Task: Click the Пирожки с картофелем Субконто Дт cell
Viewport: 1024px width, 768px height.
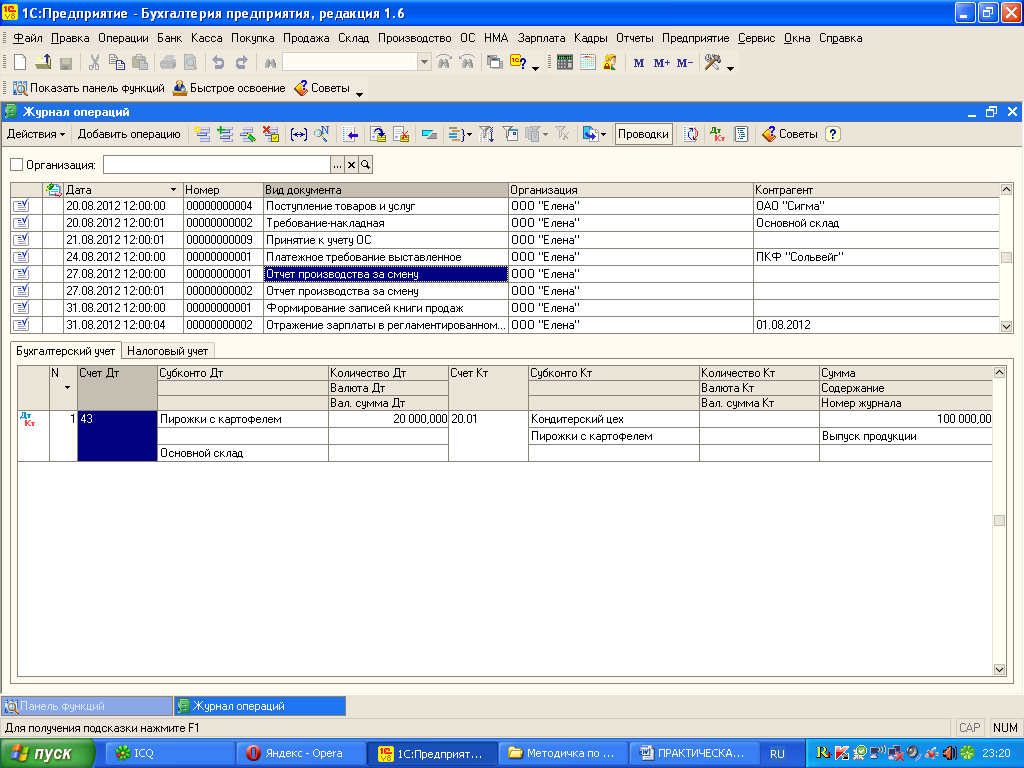Action: pyautogui.click(x=243, y=419)
